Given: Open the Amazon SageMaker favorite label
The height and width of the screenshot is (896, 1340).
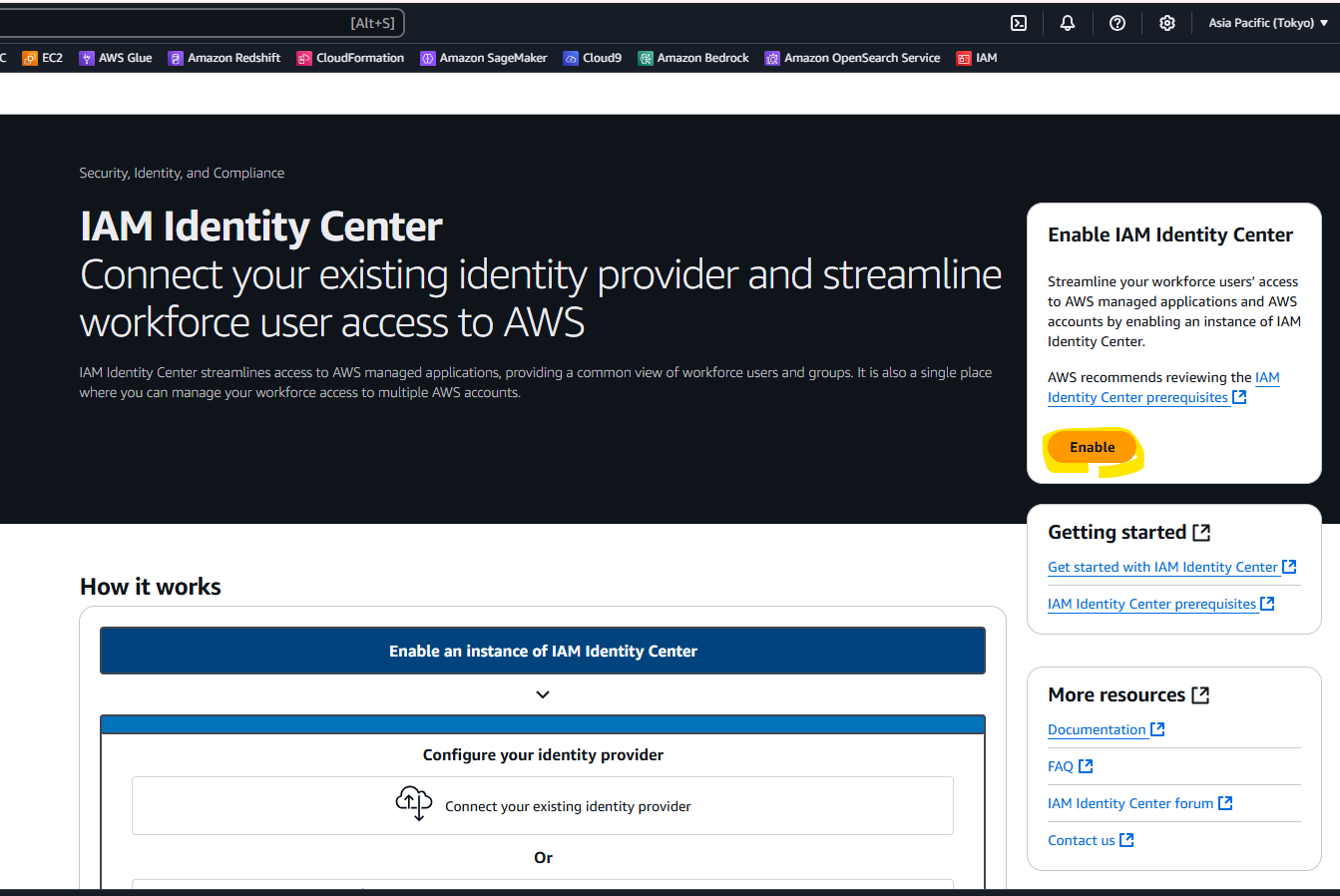Looking at the screenshot, I should coord(494,58).
